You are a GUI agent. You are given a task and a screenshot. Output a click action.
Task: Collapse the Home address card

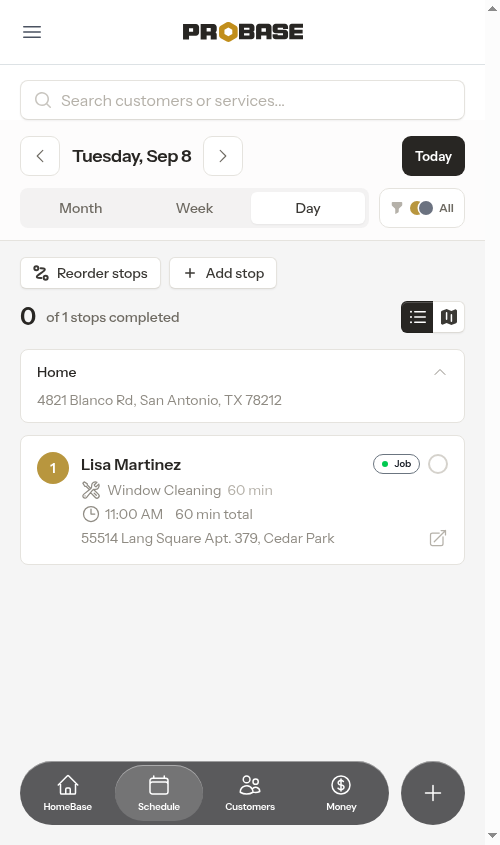[440, 372]
